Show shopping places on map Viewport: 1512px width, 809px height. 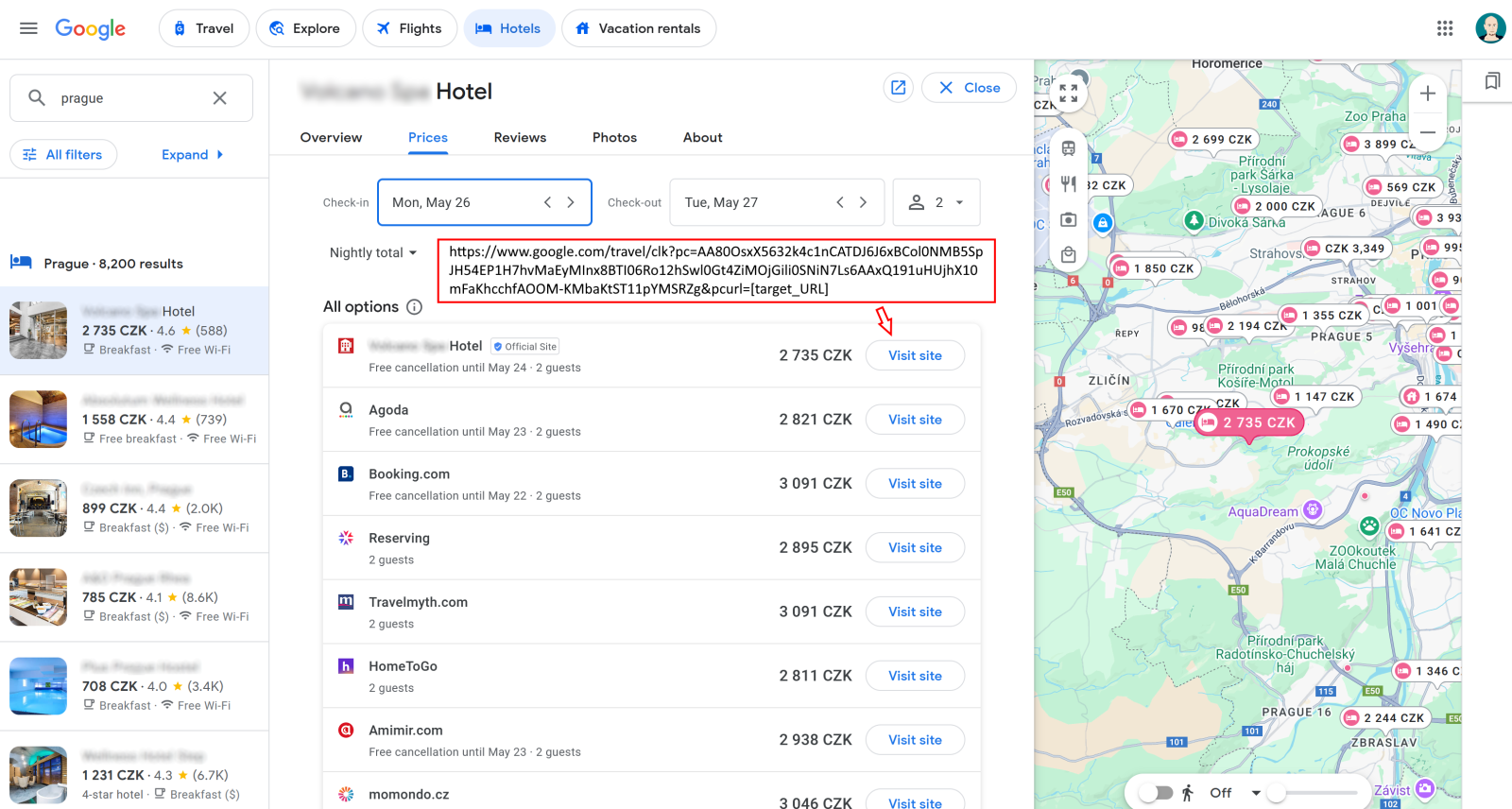(1069, 254)
